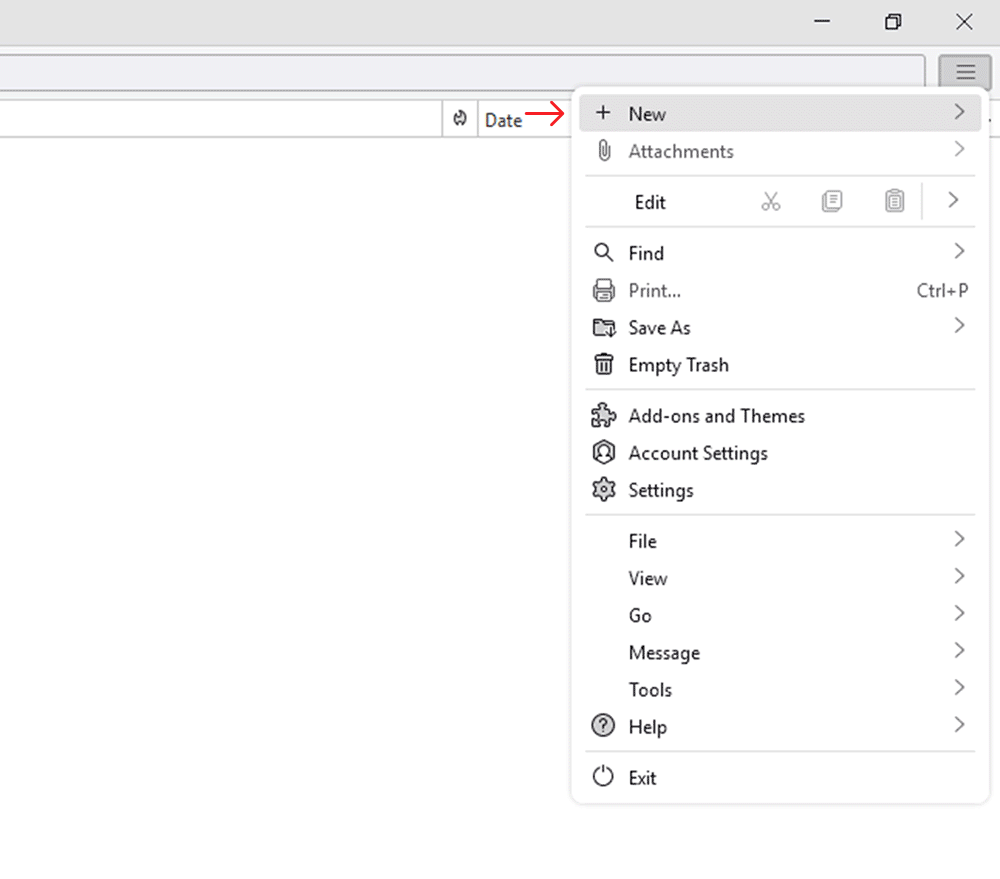The height and width of the screenshot is (879, 1000).
Task: Expand the New submenu chevron
Action: (958, 112)
